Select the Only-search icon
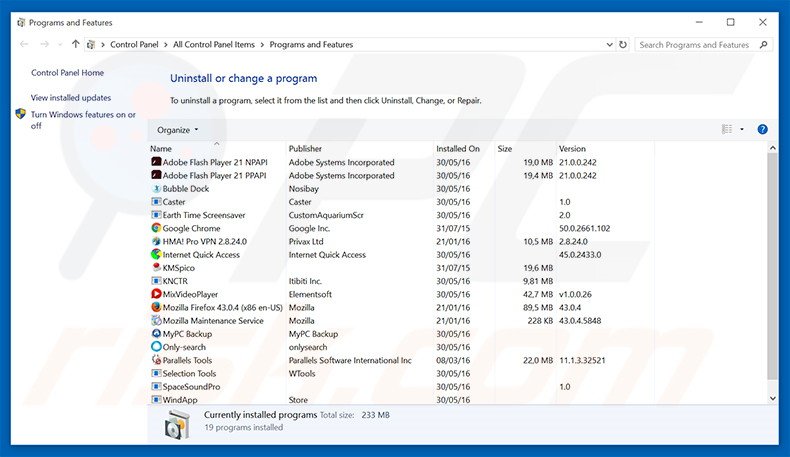The image size is (790, 457). point(156,347)
